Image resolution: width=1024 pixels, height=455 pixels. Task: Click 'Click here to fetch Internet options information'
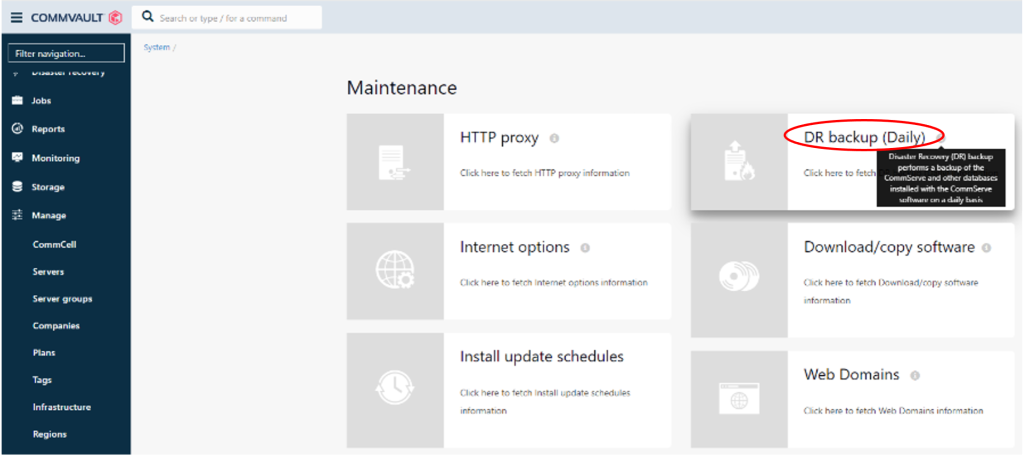pos(554,283)
